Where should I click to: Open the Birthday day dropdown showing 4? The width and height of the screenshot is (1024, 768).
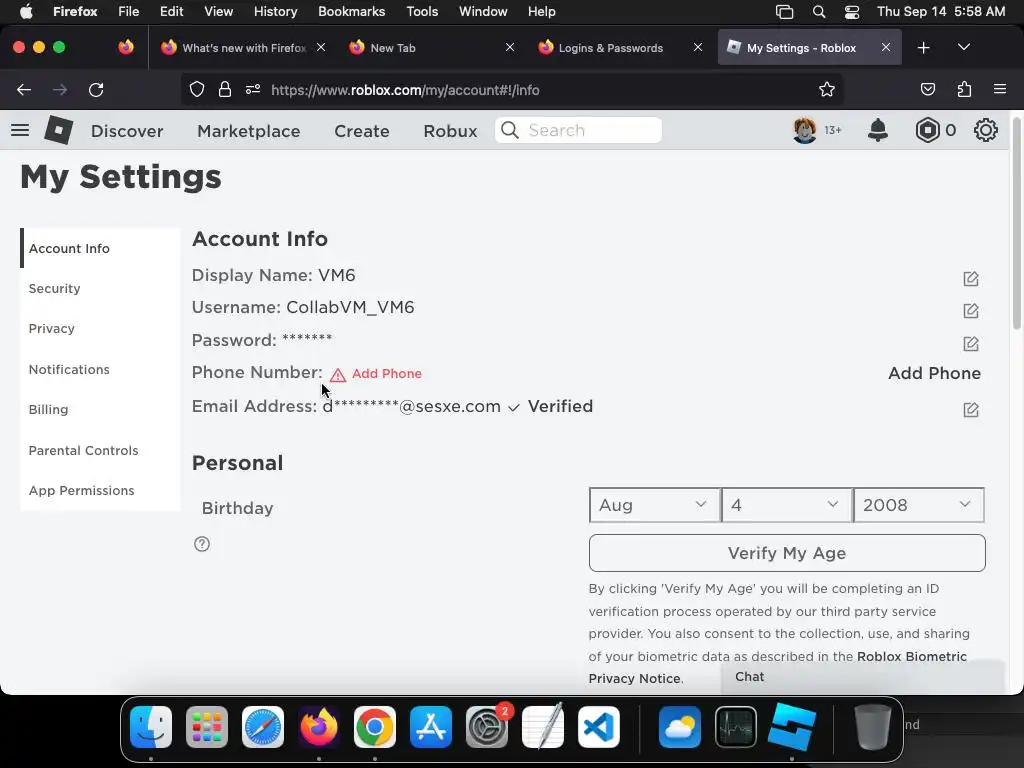coord(786,505)
